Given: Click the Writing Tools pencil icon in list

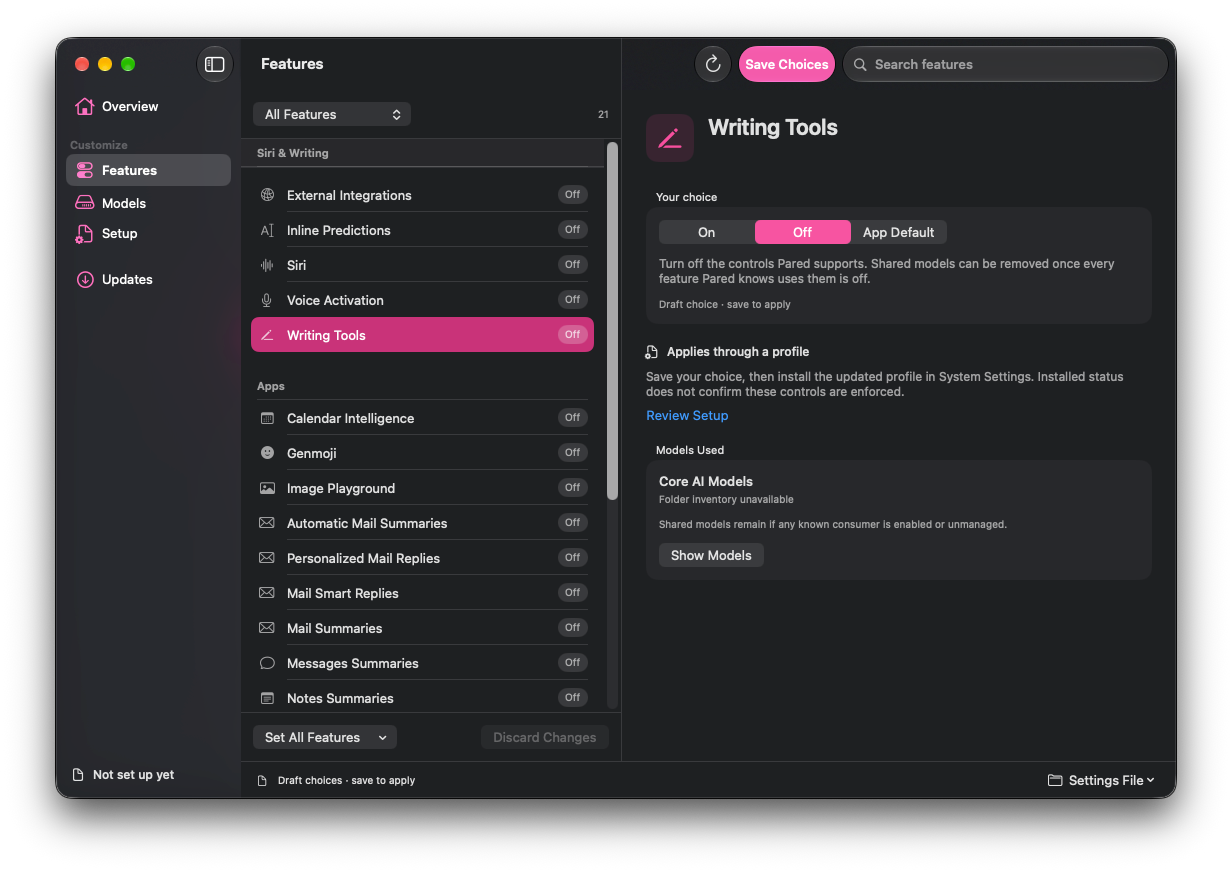Looking at the screenshot, I should pyautogui.click(x=267, y=335).
